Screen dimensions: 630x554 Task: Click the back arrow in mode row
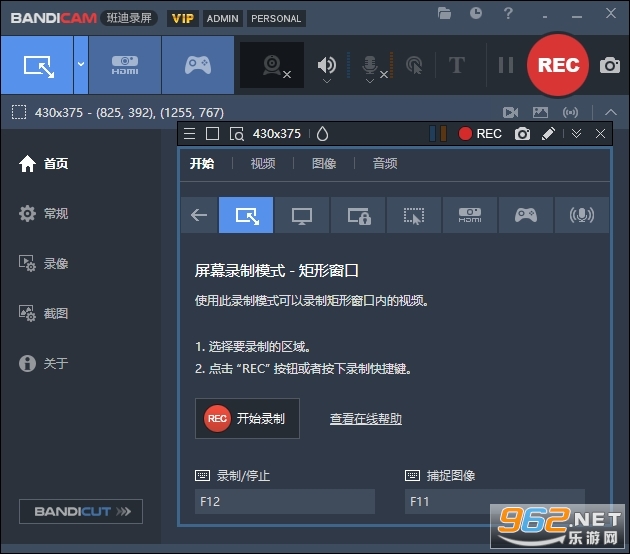click(x=199, y=215)
